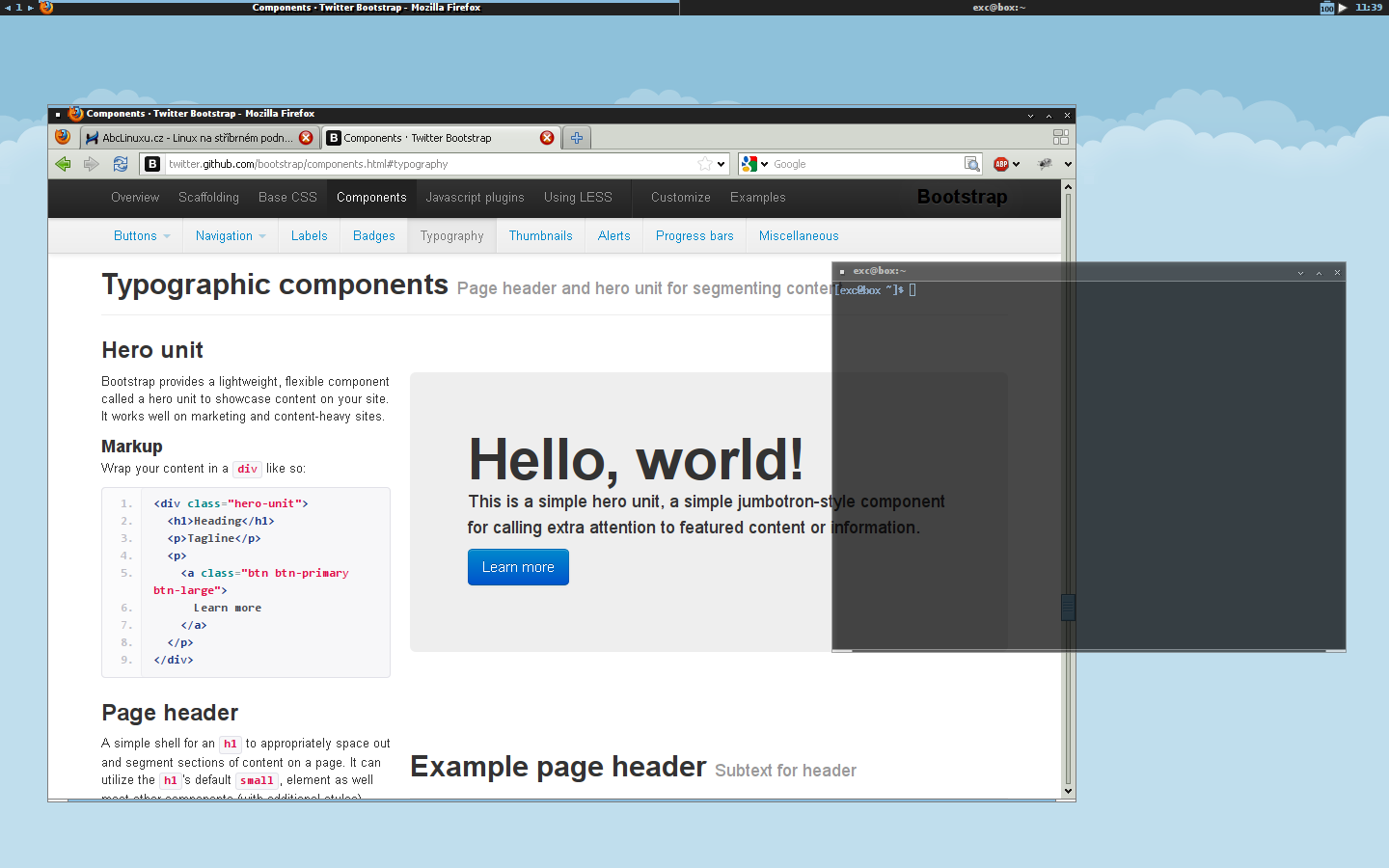
Task: Jump to Progress bars section
Action: point(694,236)
